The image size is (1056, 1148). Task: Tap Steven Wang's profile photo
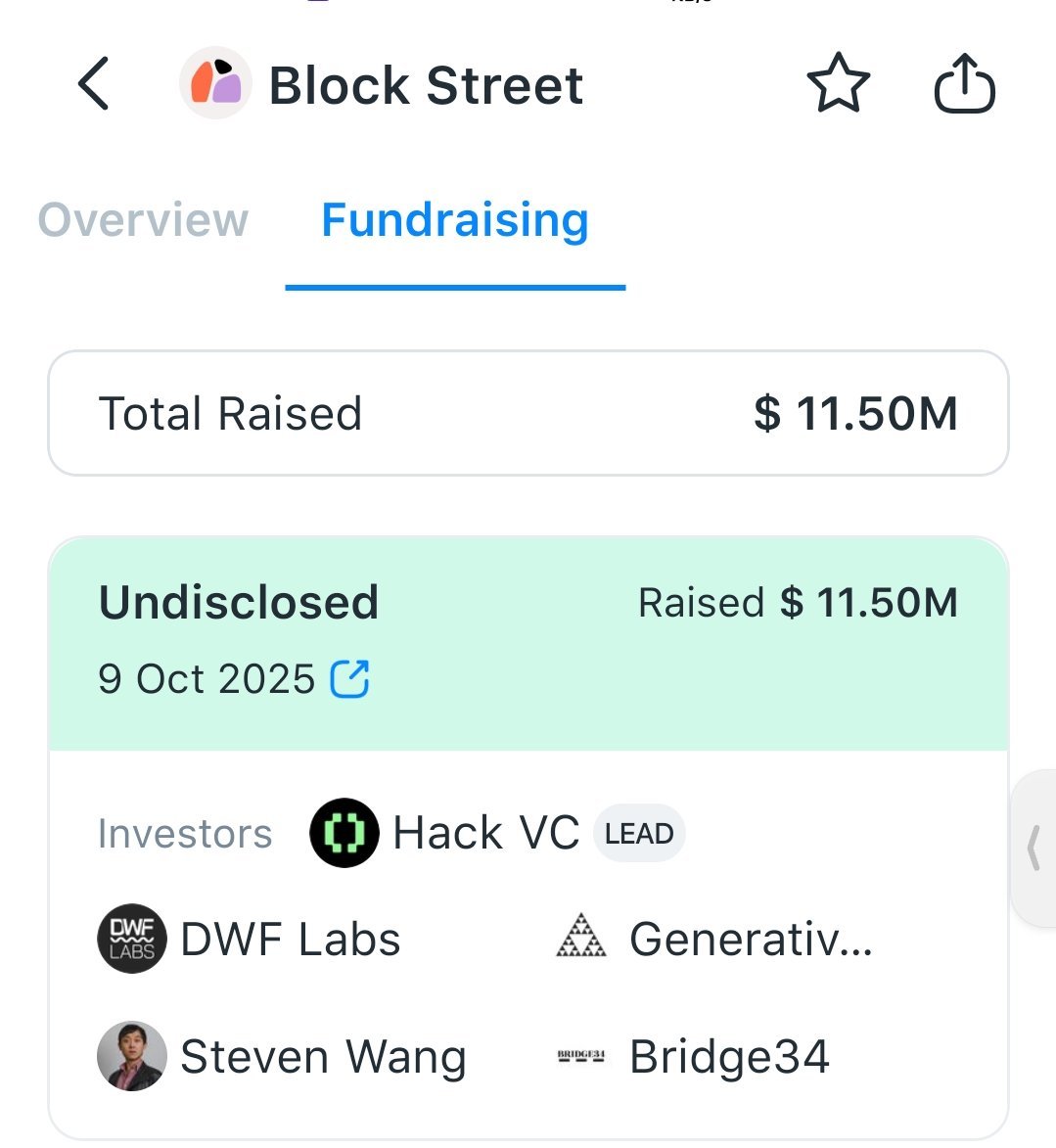[132, 1056]
